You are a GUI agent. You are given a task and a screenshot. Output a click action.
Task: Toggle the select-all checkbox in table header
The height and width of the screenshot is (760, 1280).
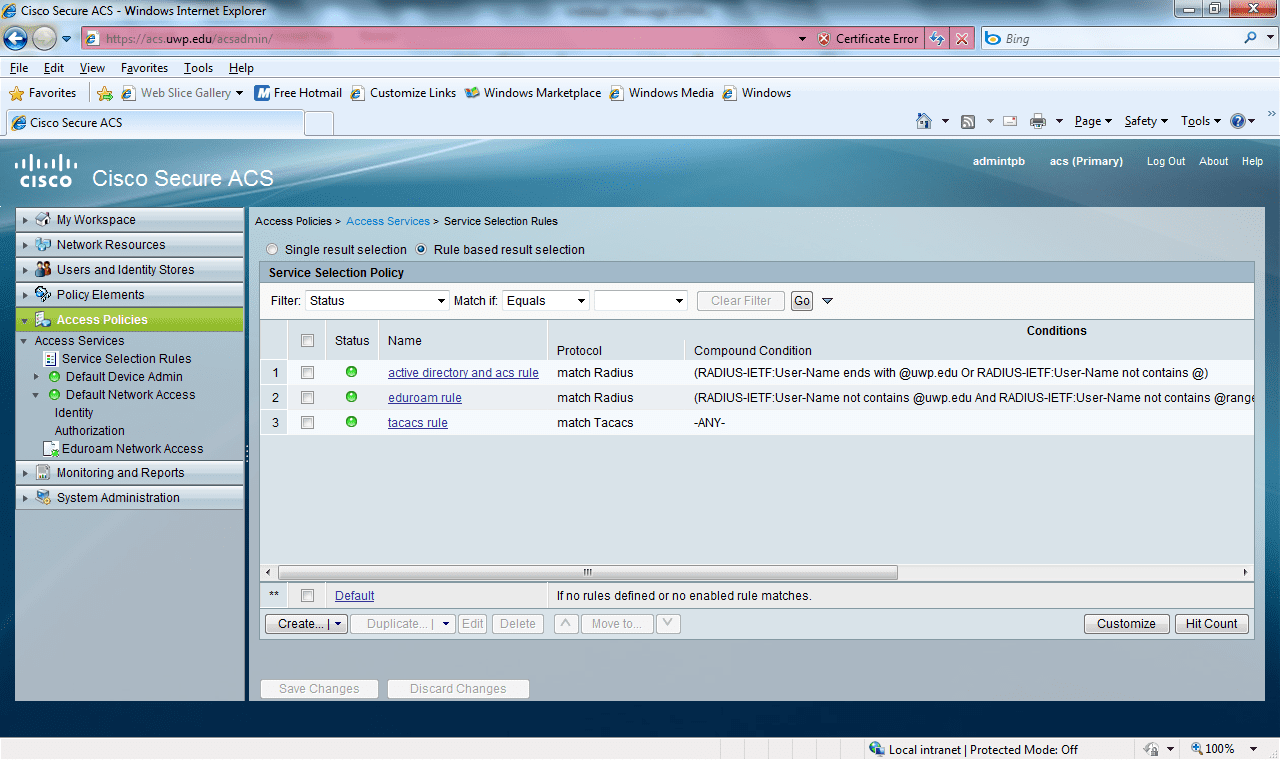pyautogui.click(x=308, y=340)
